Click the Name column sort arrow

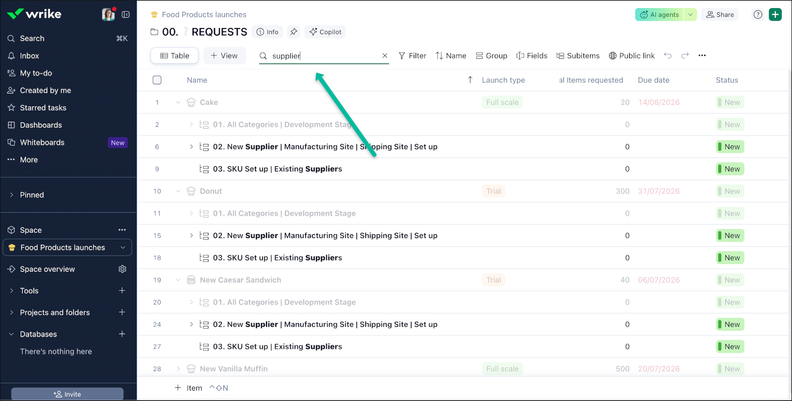click(x=470, y=80)
